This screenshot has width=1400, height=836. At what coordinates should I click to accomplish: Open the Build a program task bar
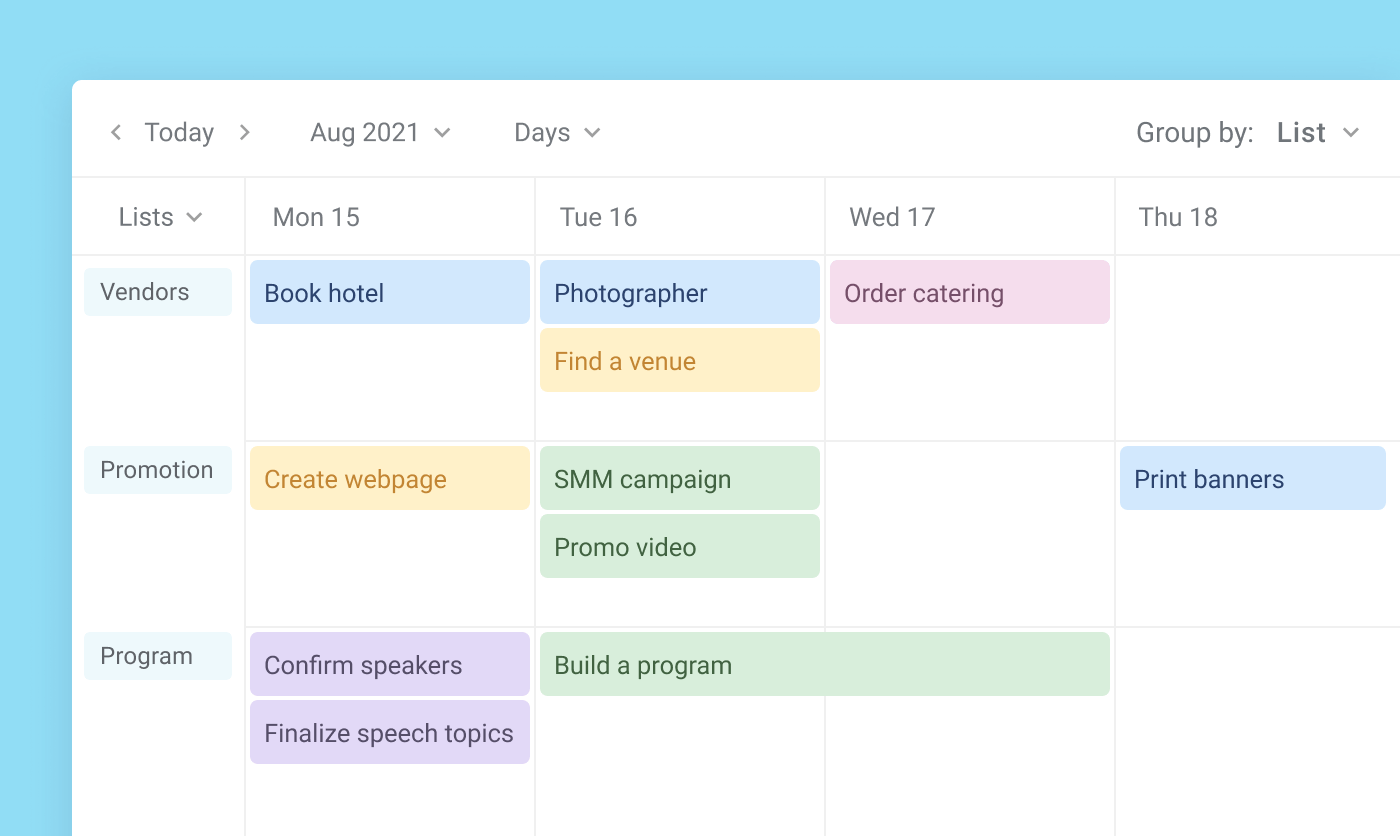point(825,665)
